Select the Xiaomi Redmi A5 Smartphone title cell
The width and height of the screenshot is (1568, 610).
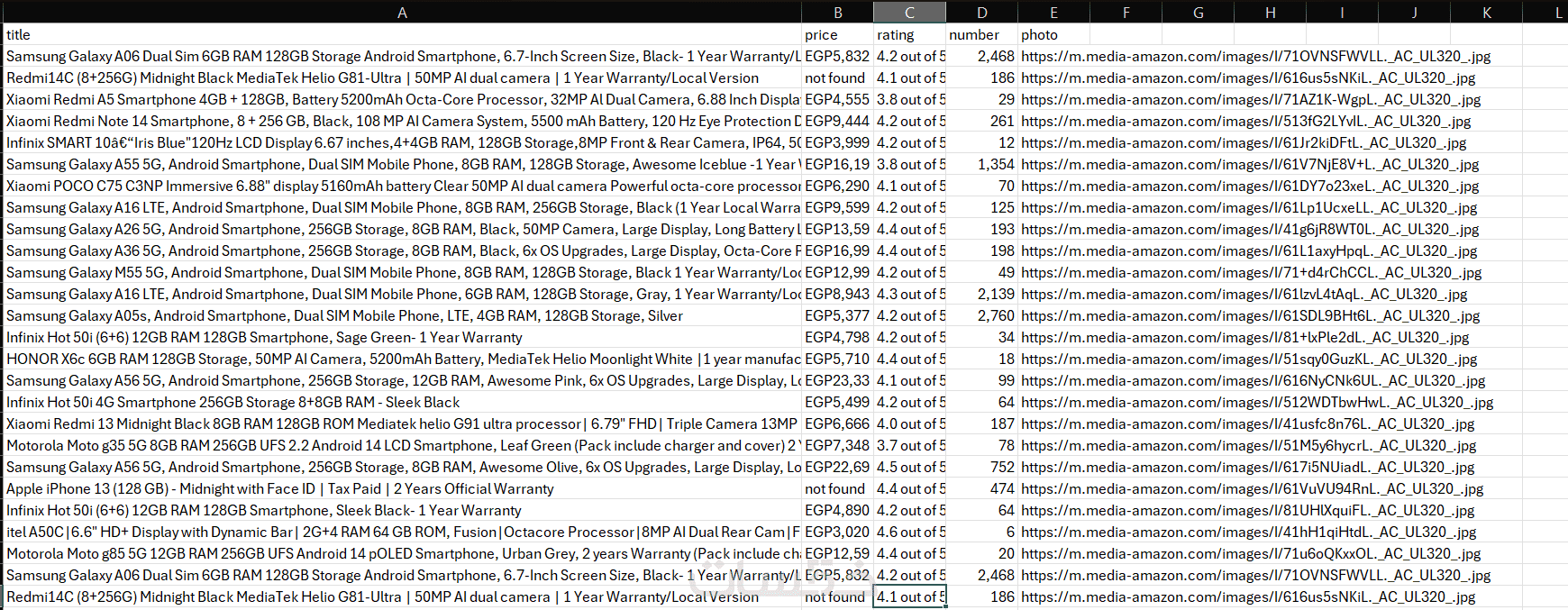point(403,99)
